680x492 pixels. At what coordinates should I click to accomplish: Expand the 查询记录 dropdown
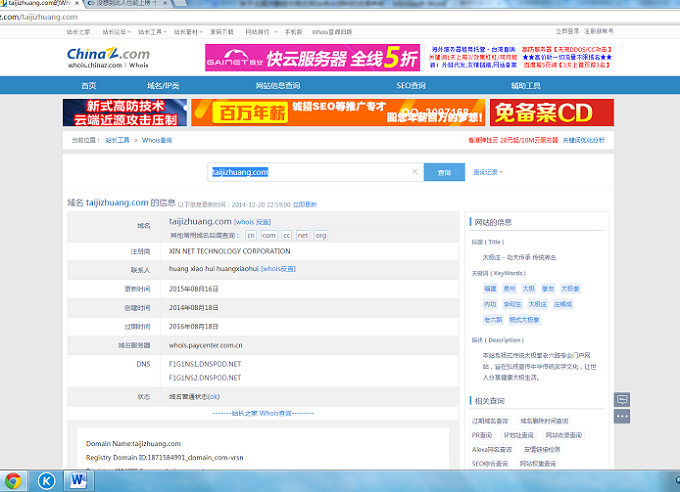(487, 172)
